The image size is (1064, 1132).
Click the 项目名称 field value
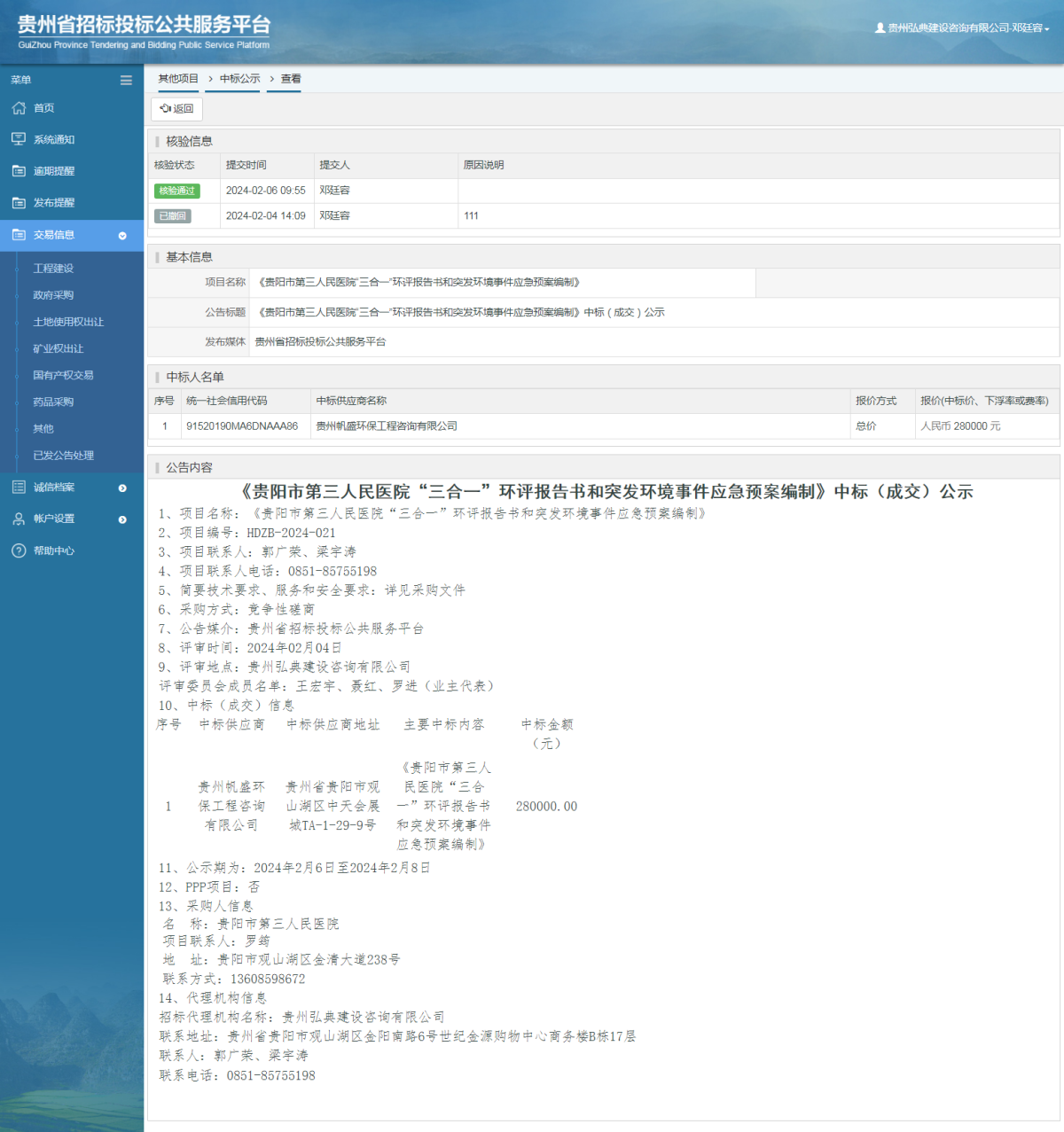(x=503, y=282)
